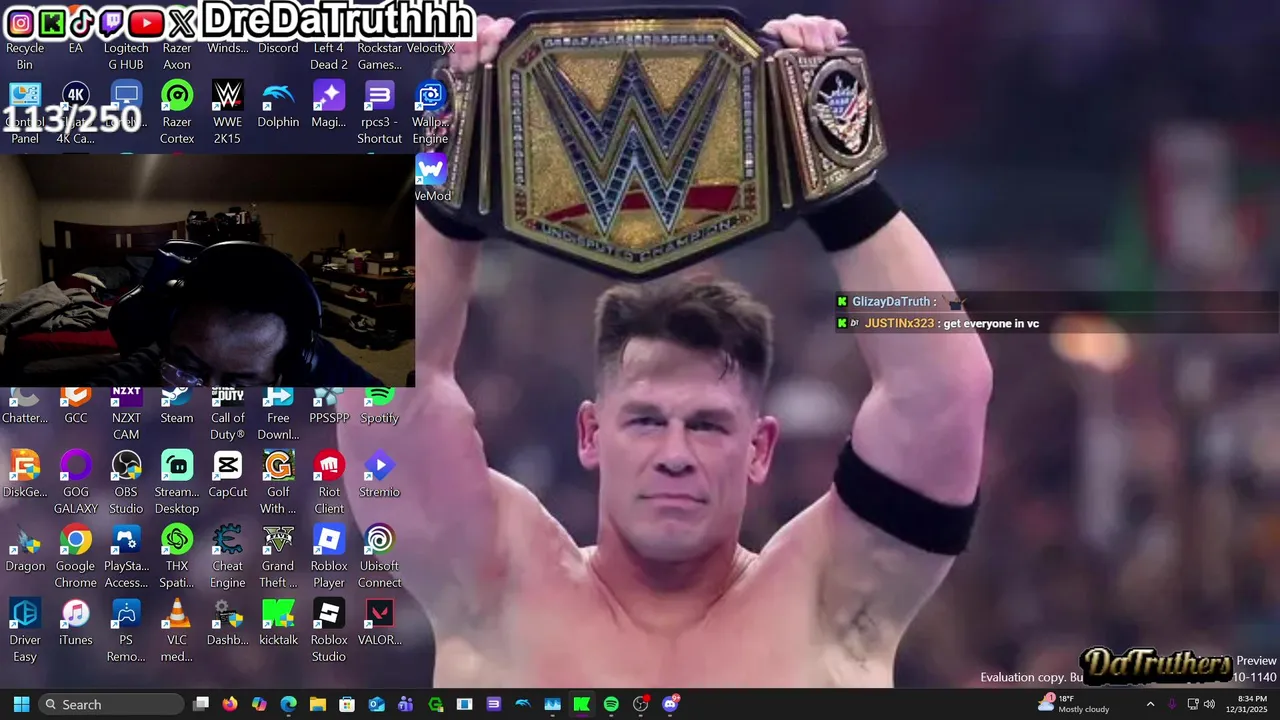Switch to the green Kick taskbar app
This screenshot has width=1280, height=720.
(582, 704)
